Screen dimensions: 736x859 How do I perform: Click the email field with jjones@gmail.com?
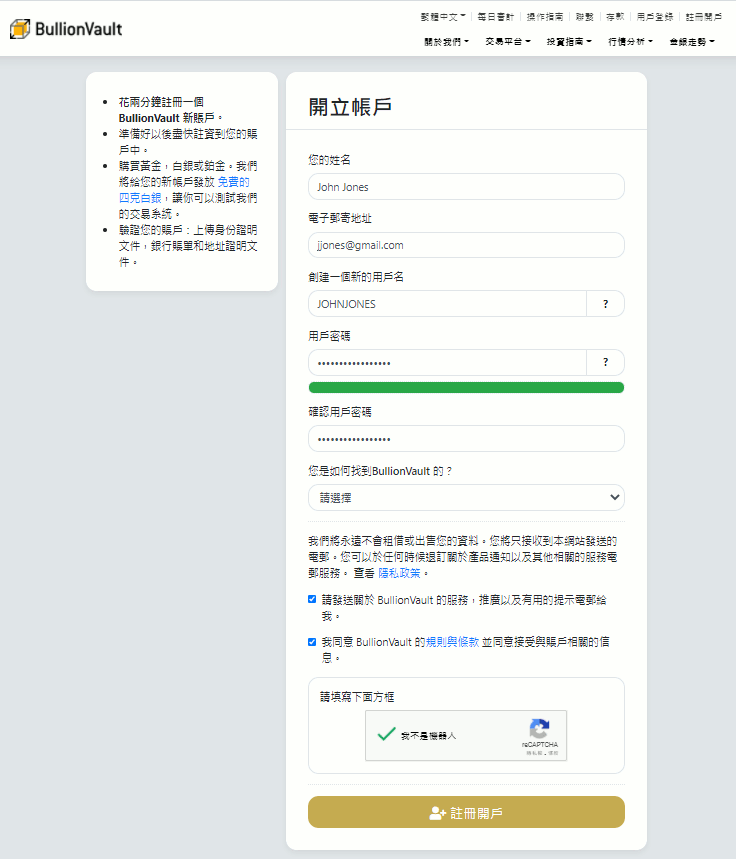pos(466,245)
